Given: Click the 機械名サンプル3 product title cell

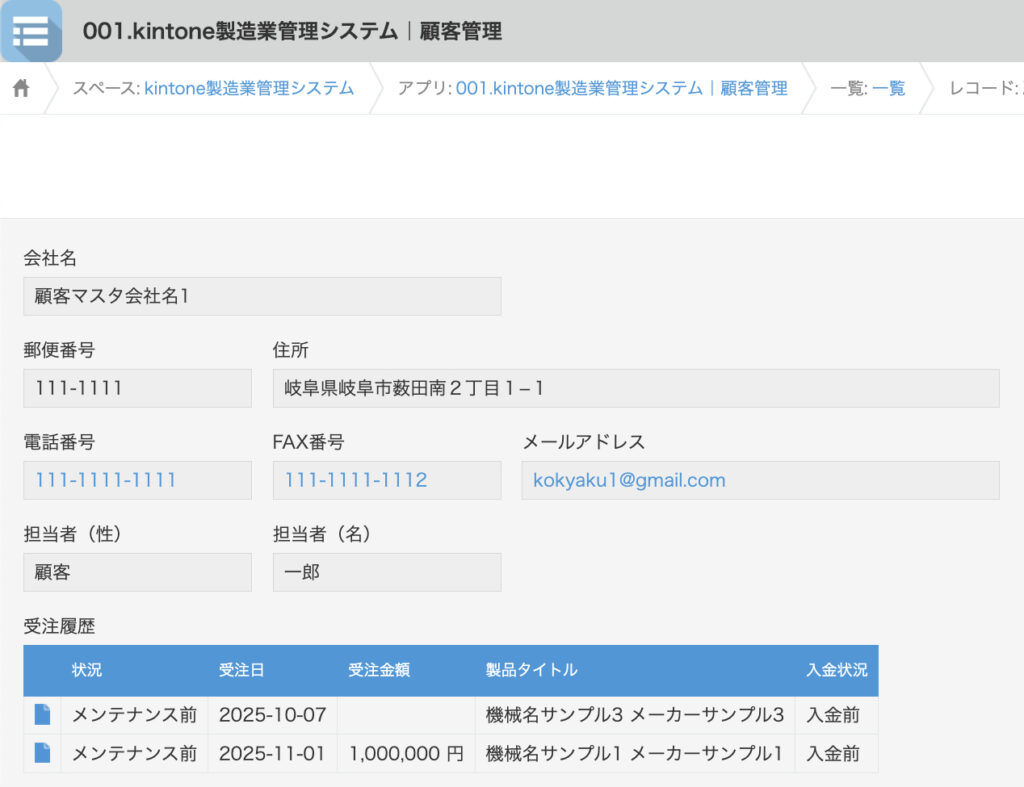Looking at the screenshot, I should click(x=634, y=715).
